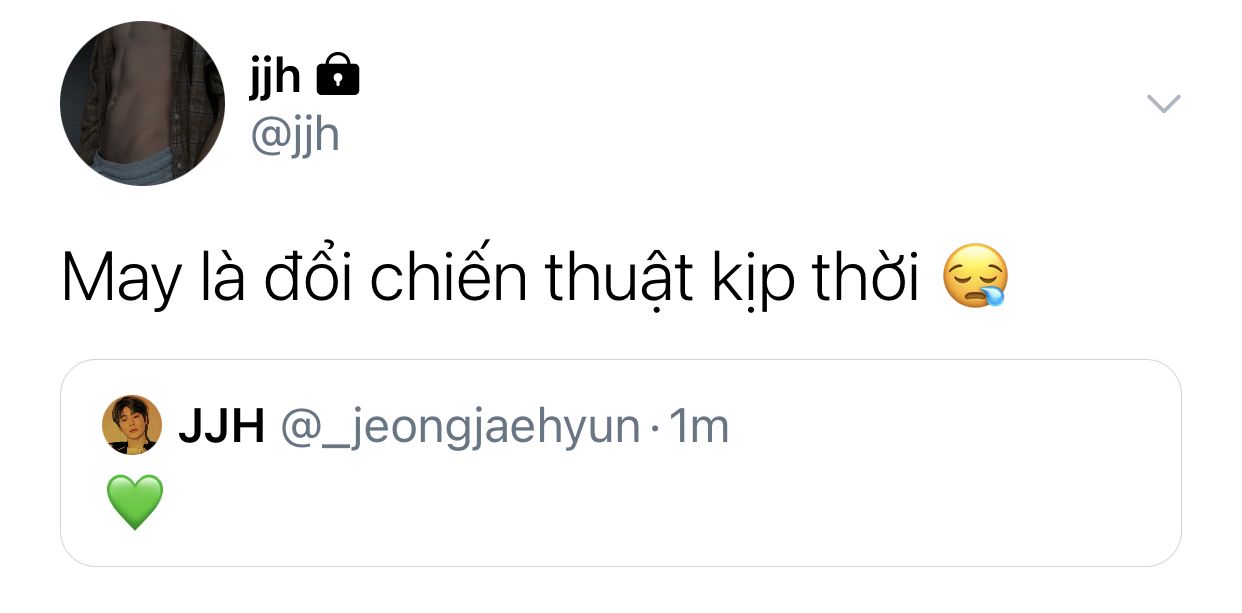Open the quoted tweet card

620,463
